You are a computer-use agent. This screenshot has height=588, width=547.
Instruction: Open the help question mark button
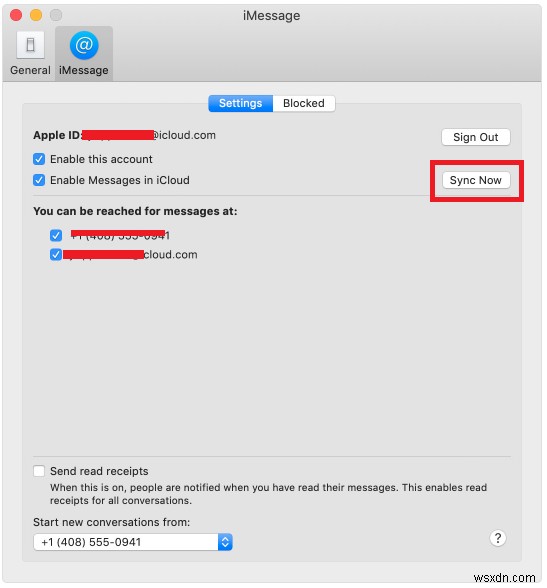[x=498, y=538]
